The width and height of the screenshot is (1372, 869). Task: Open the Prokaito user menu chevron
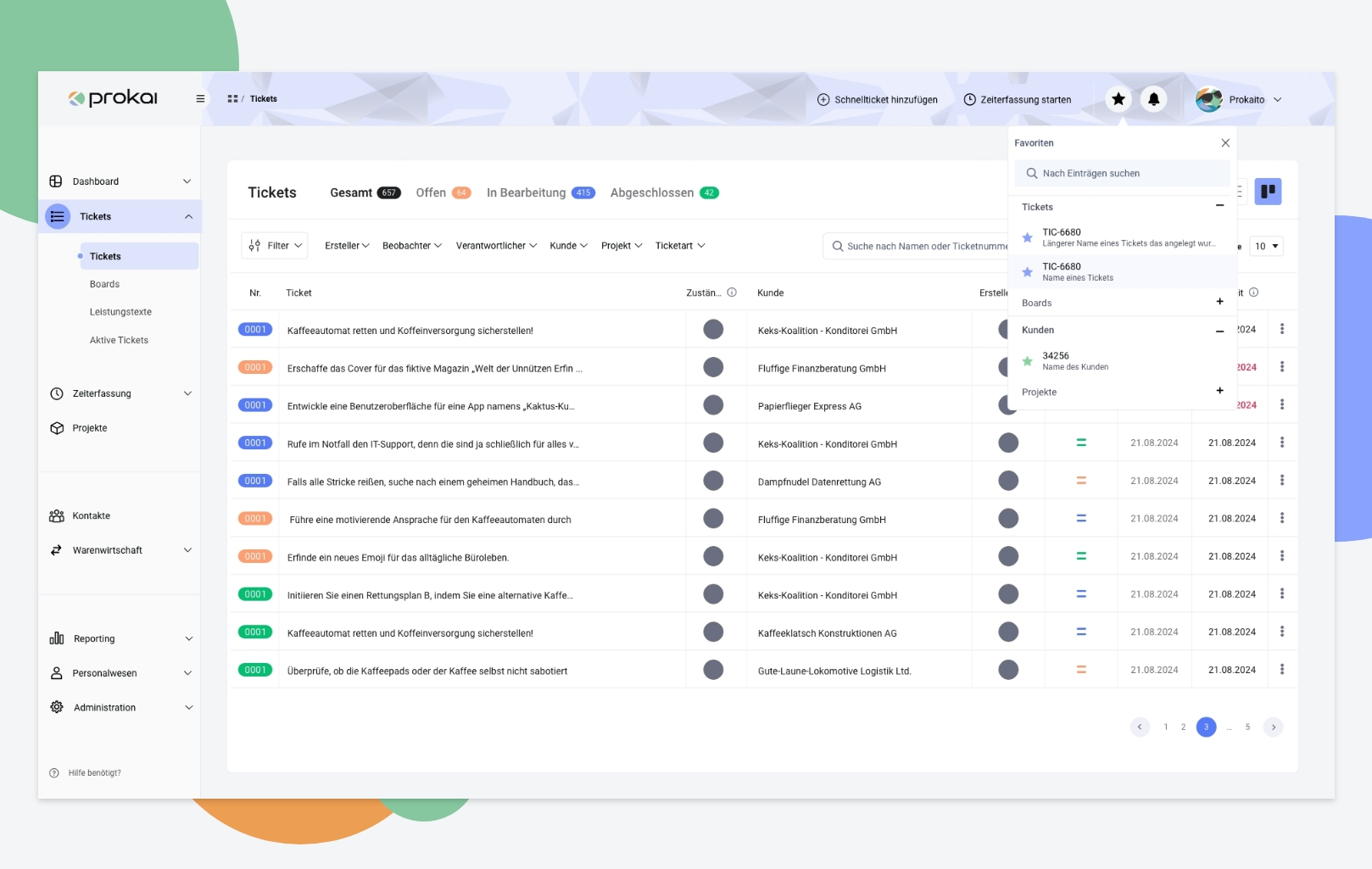(1278, 100)
